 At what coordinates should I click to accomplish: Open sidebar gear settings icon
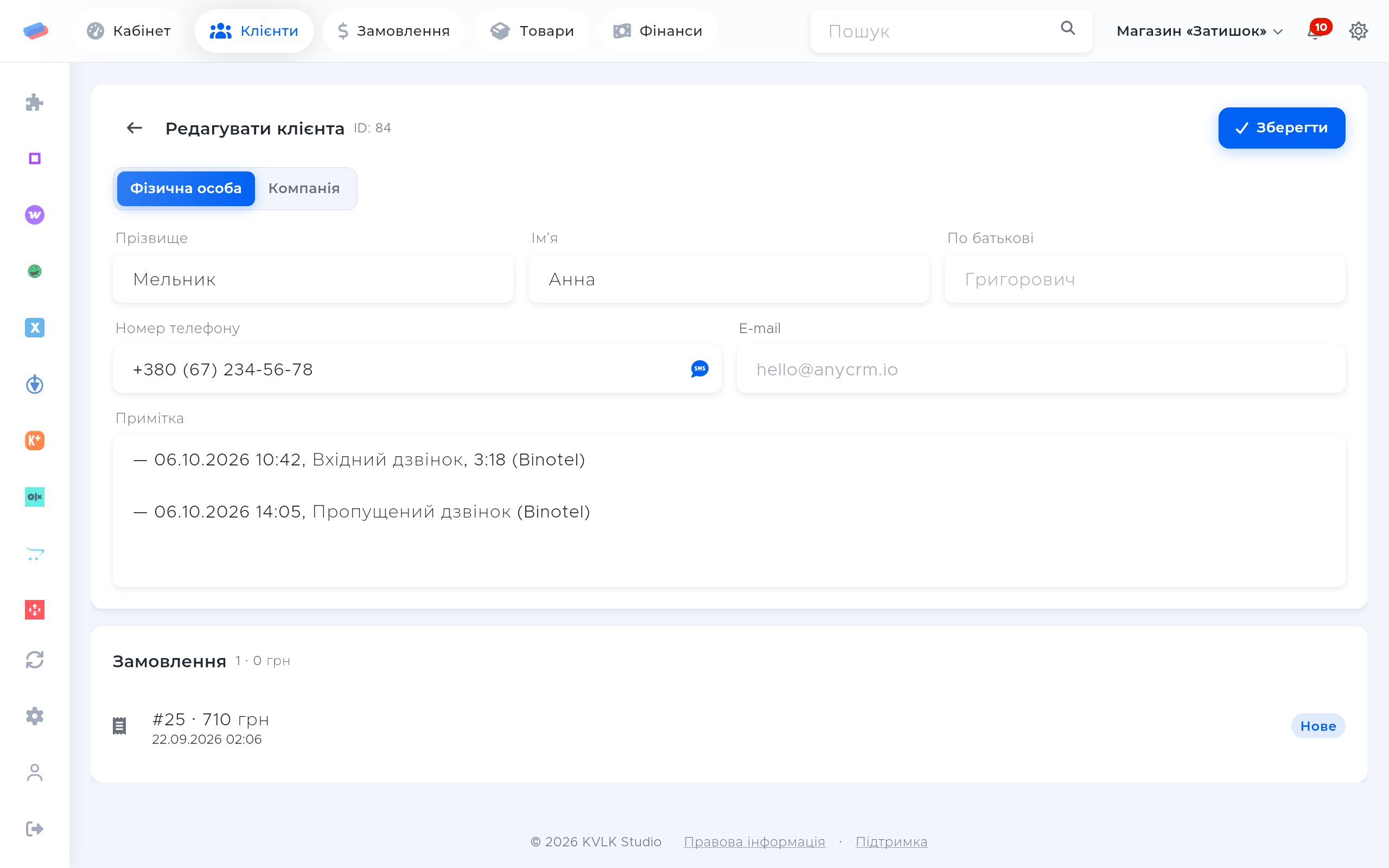[34, 716]
